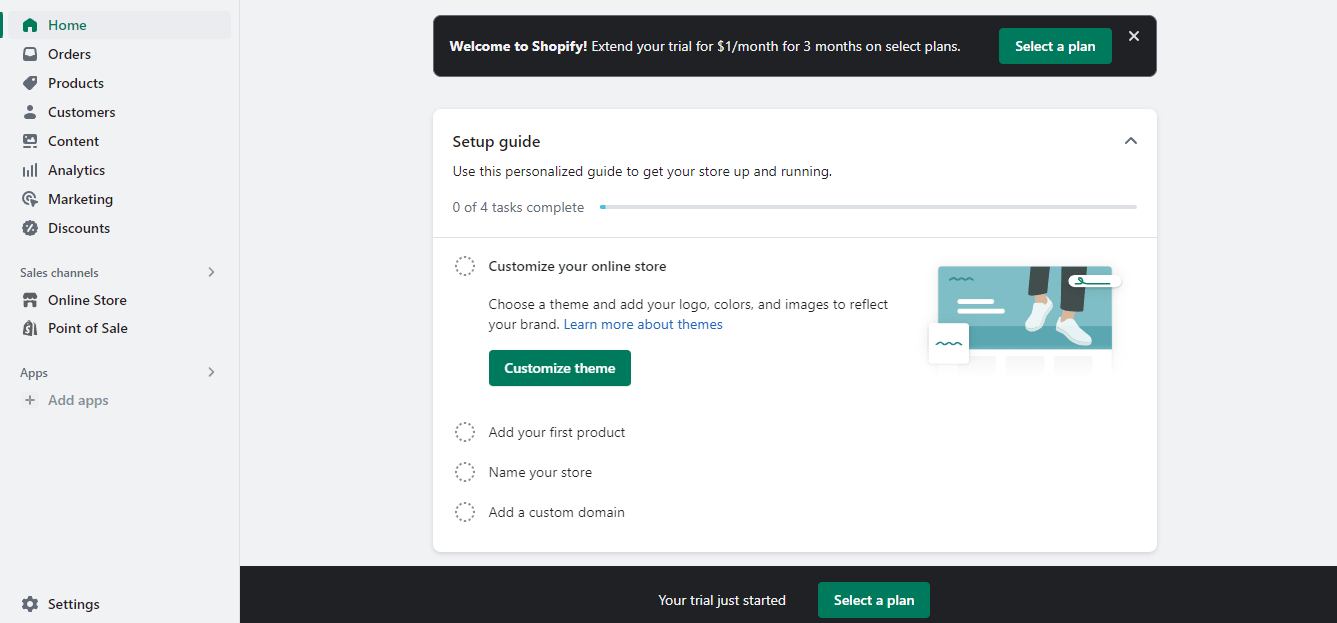Check the 'Name your store' task circle
The image size is (1337, 623).
(x=465, y=472)
